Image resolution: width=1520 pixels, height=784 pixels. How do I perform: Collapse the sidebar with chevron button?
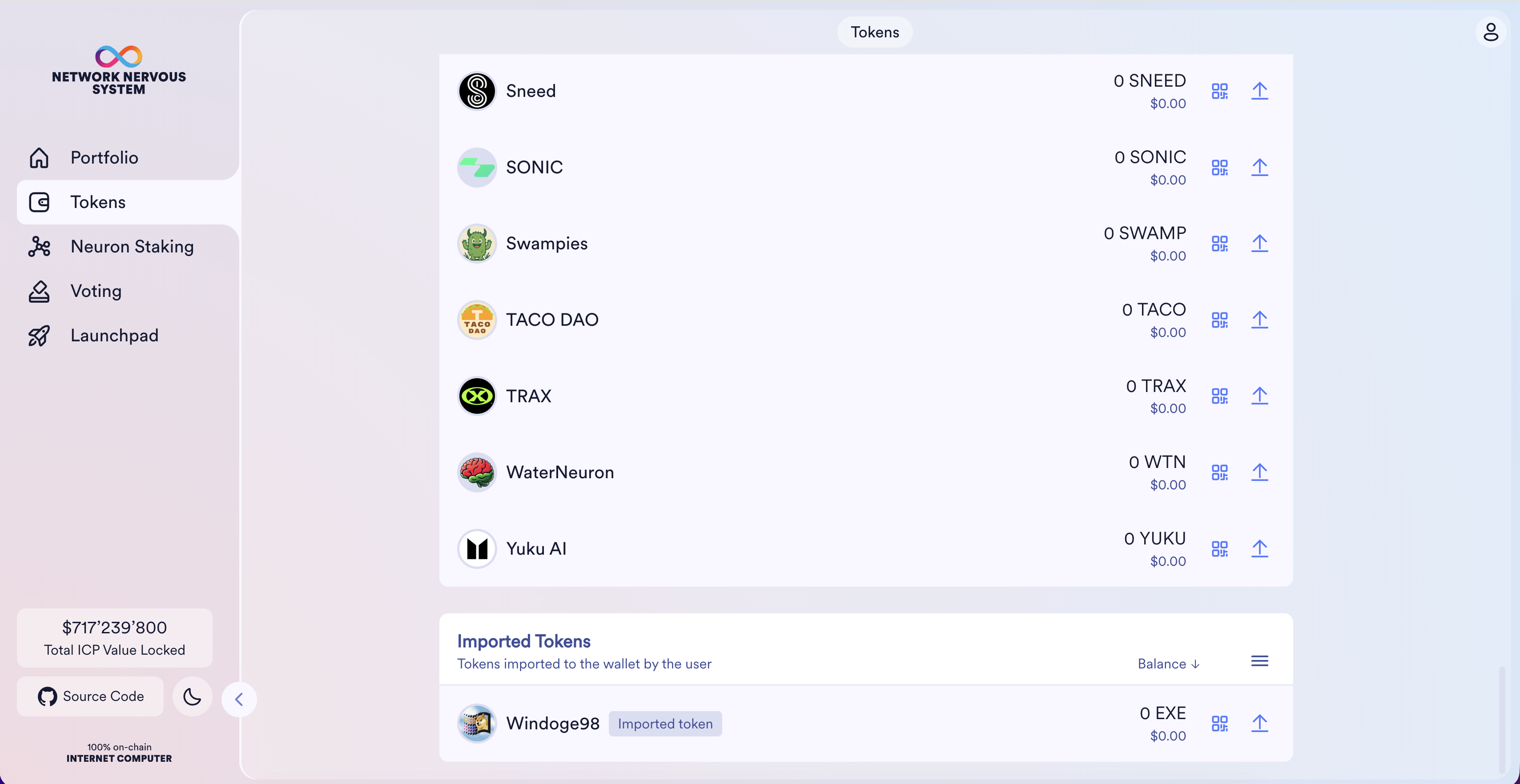pyautogui.click(x=239, y=700)
